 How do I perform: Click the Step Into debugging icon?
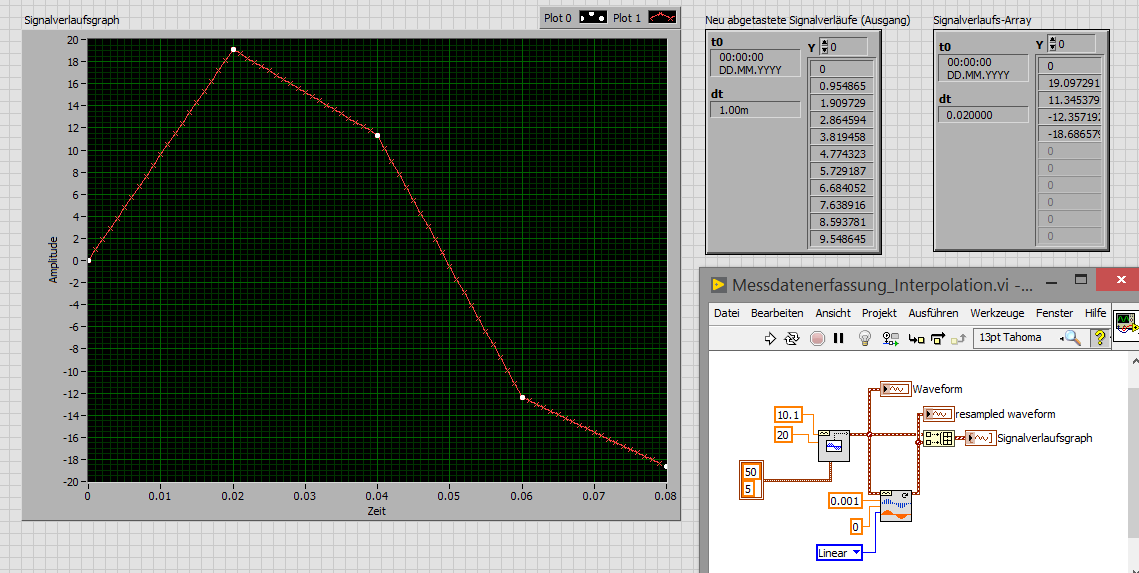point(915,339)
